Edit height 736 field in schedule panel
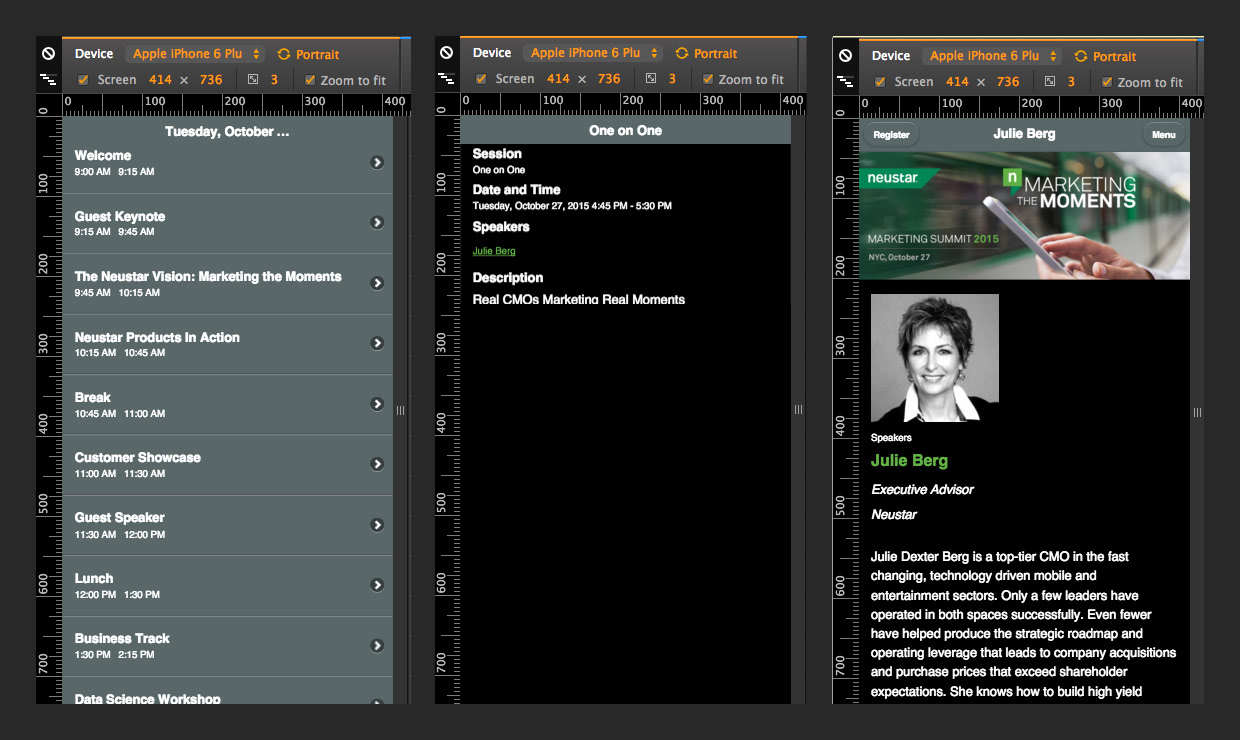This screenshot has width=1240, height=740. 211,80
